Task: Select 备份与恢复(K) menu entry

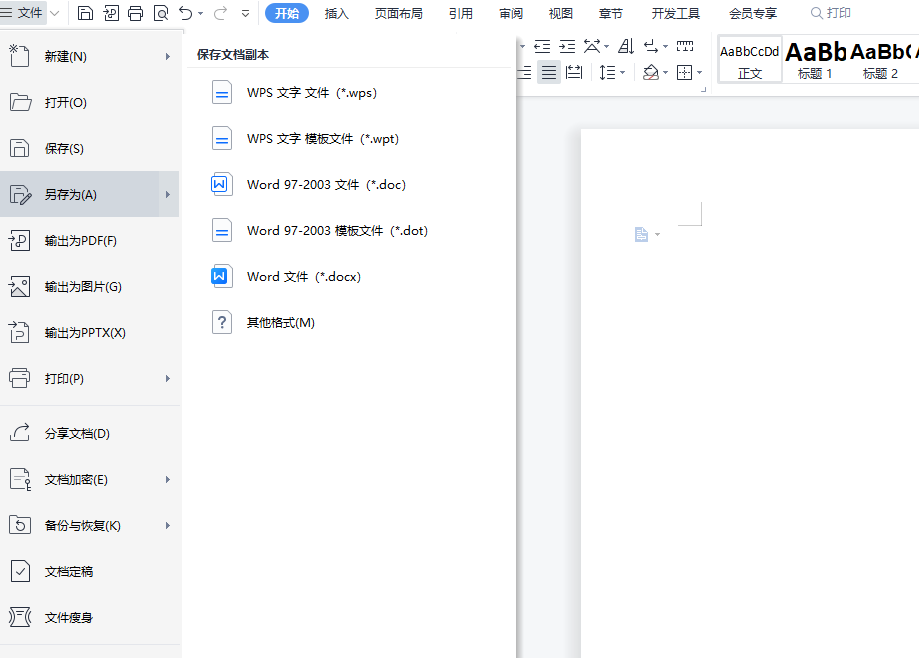Action: 89,526
